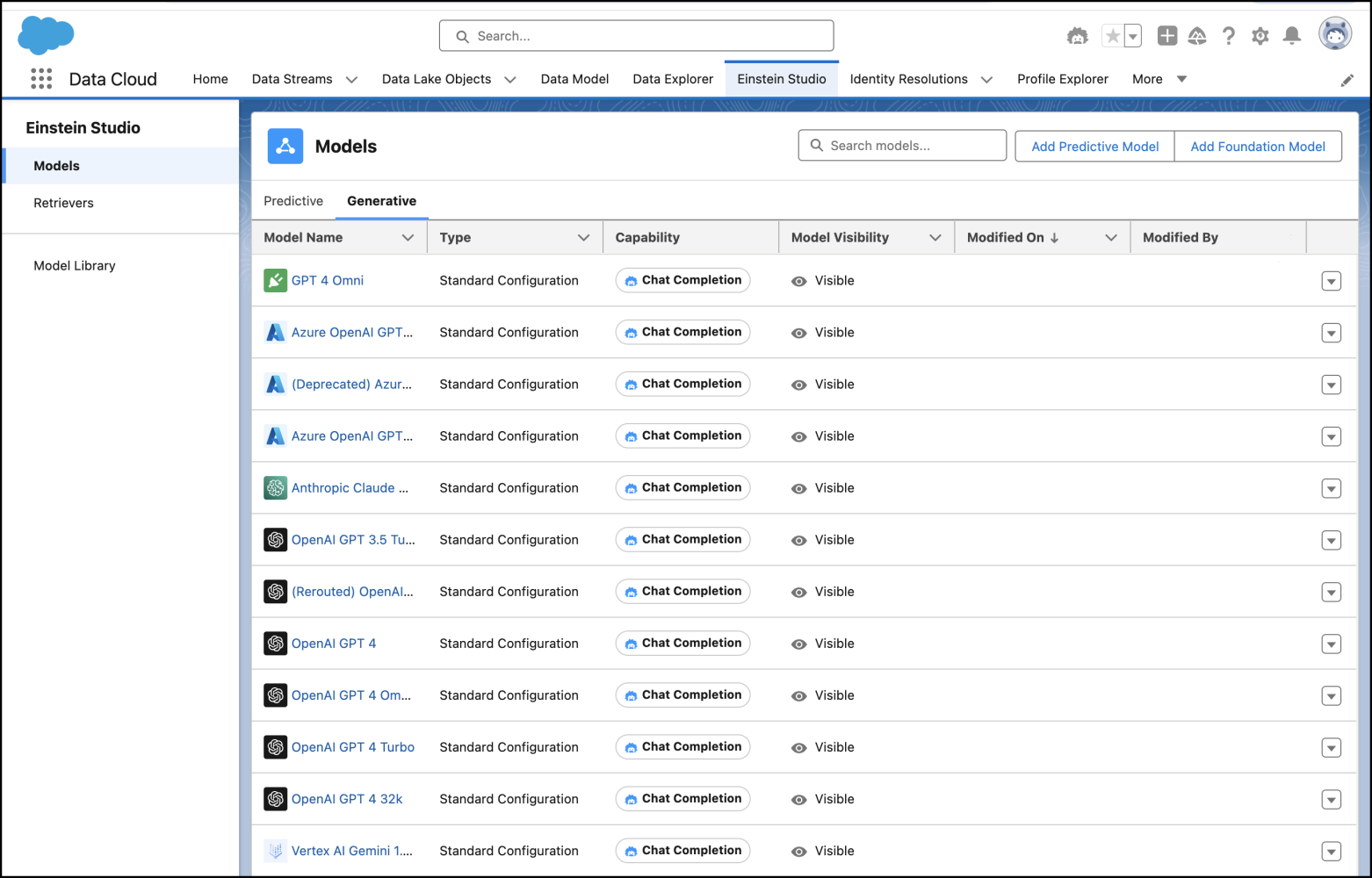Viewport: 1372px width, 878px height.
Task: Toggle visibility eye for Vertex AI Gemini row
Action: tap(798, 852)
